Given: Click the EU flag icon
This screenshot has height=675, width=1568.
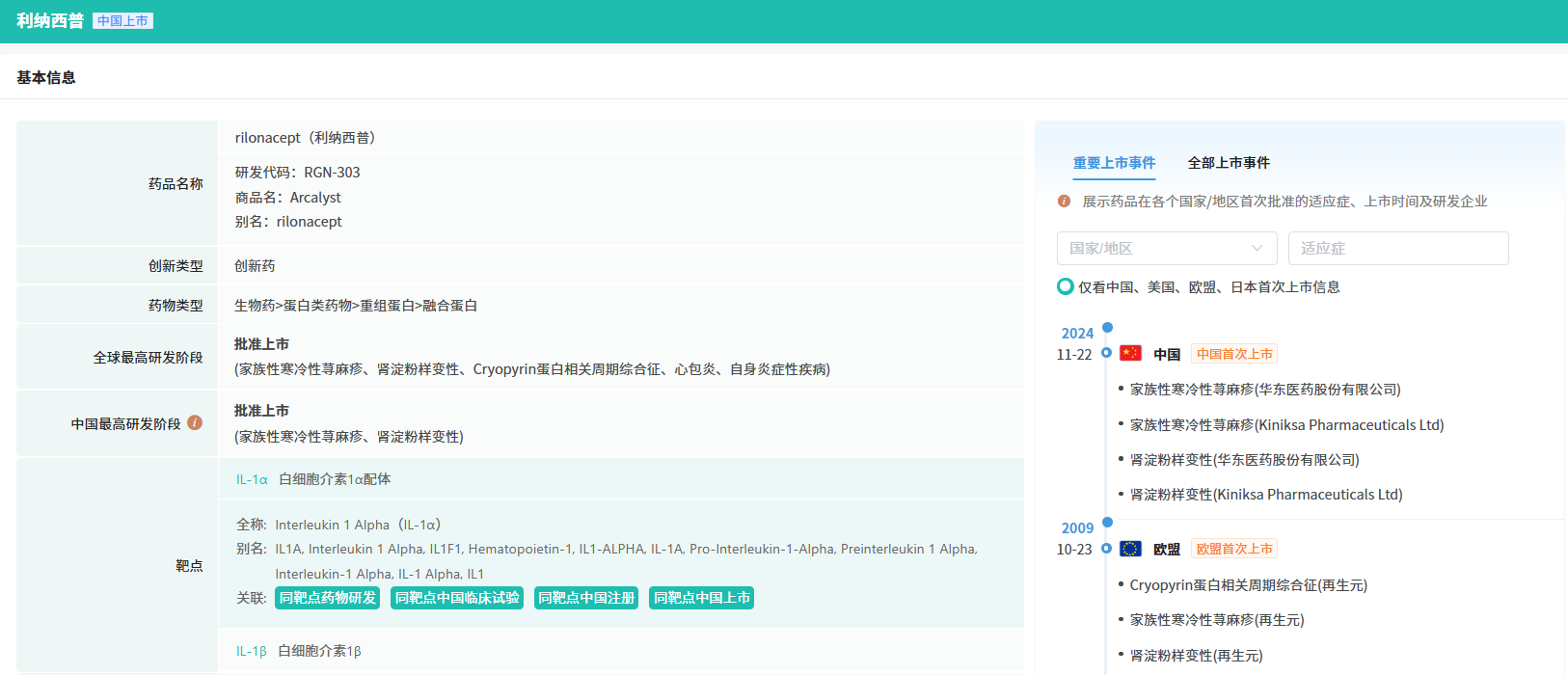Looking at the screenshot, I should point(1130,549).
